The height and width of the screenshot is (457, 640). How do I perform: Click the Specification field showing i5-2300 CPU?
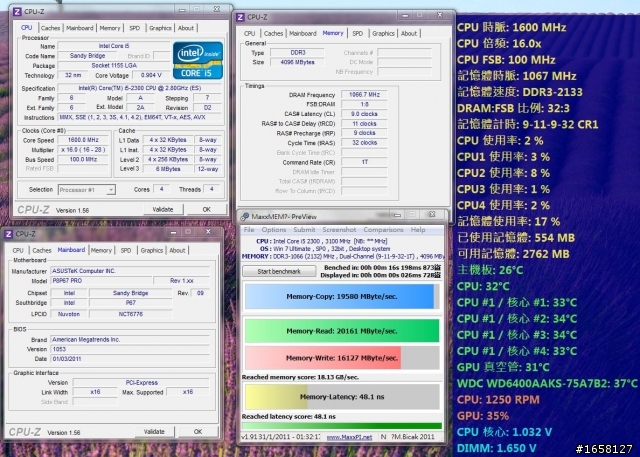tap(140, 88)
